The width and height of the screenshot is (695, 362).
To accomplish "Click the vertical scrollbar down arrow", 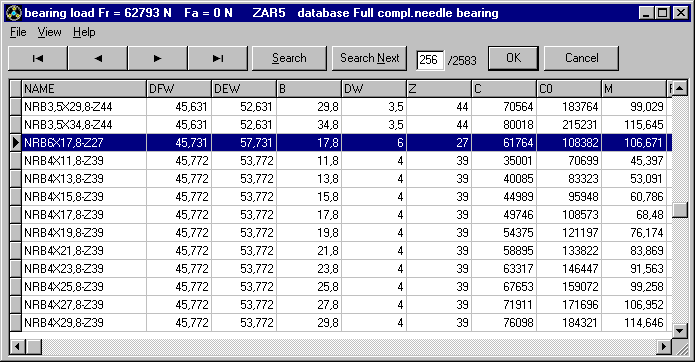I will point(680,330).
